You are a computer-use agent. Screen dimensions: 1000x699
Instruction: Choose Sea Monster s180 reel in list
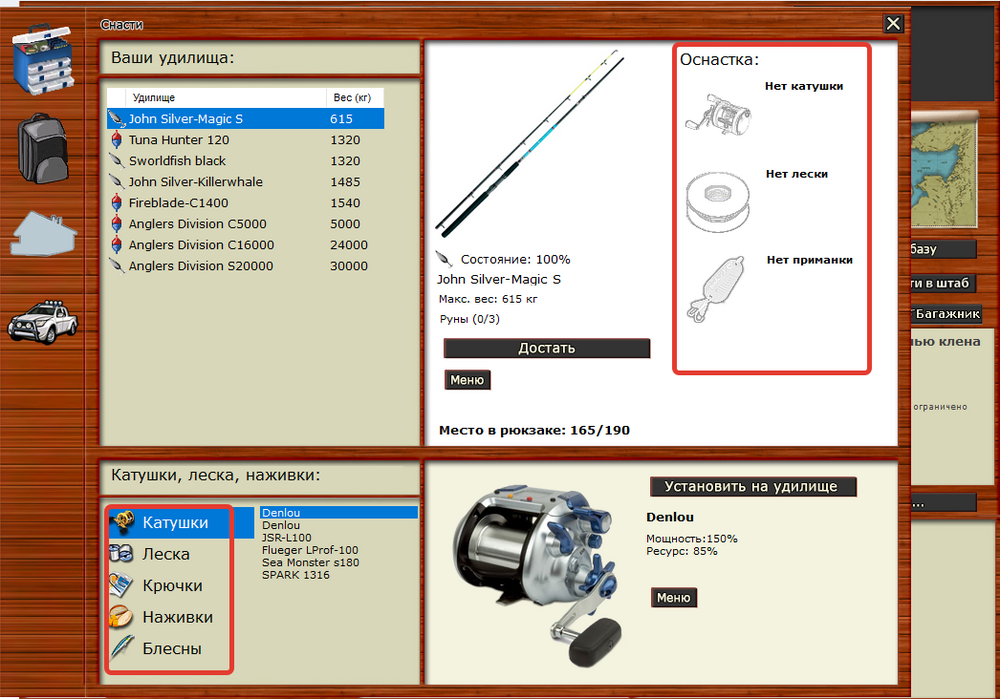pos(310,563)
